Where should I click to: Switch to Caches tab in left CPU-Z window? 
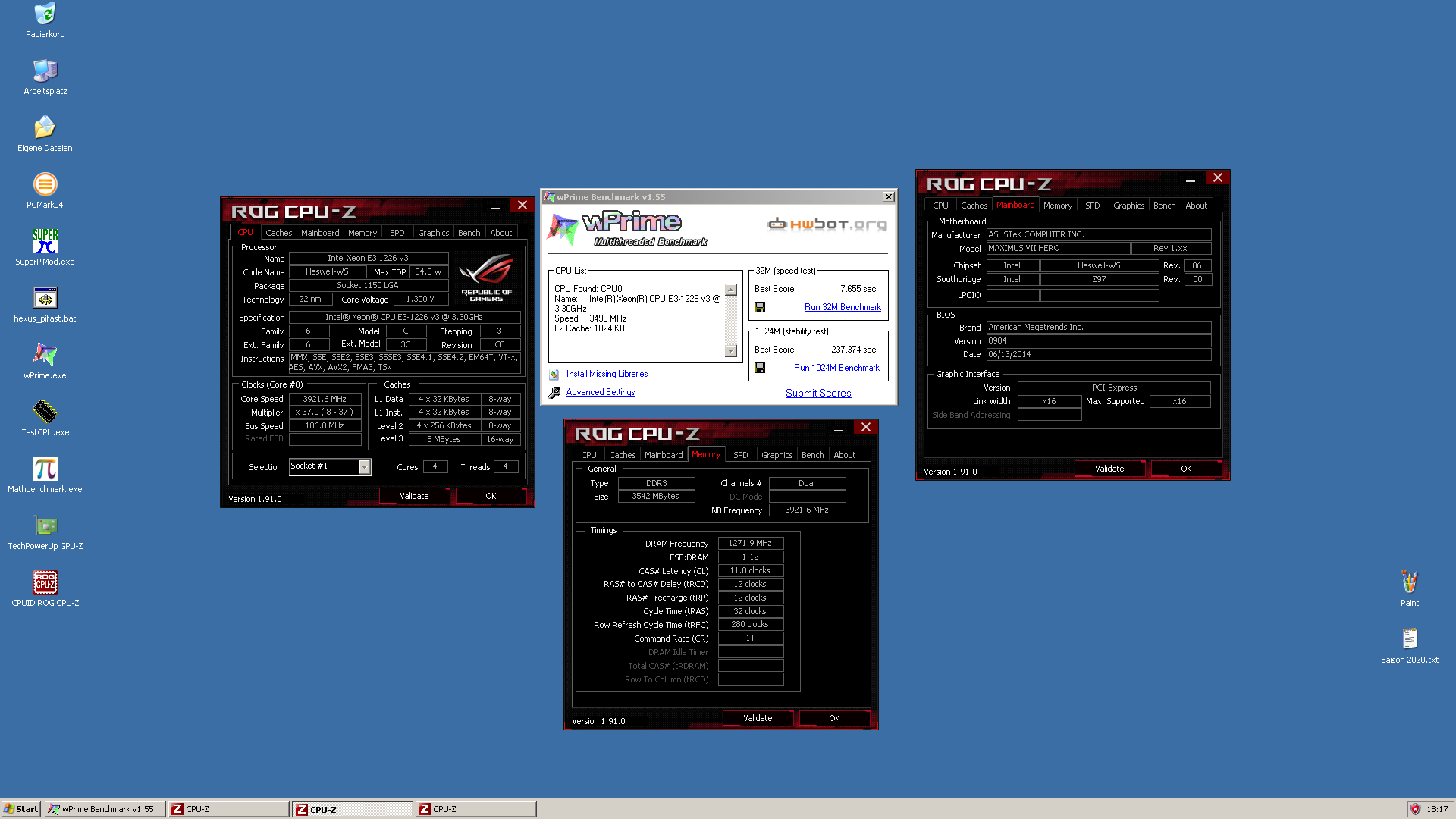[278, 233]
